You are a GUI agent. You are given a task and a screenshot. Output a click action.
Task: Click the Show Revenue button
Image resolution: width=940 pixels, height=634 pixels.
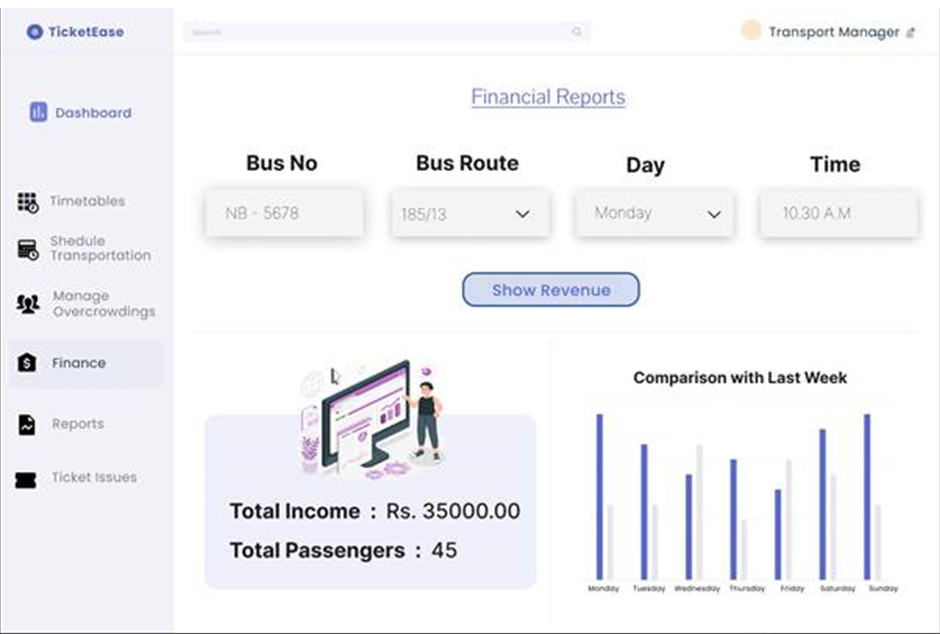tap(551, 290)
